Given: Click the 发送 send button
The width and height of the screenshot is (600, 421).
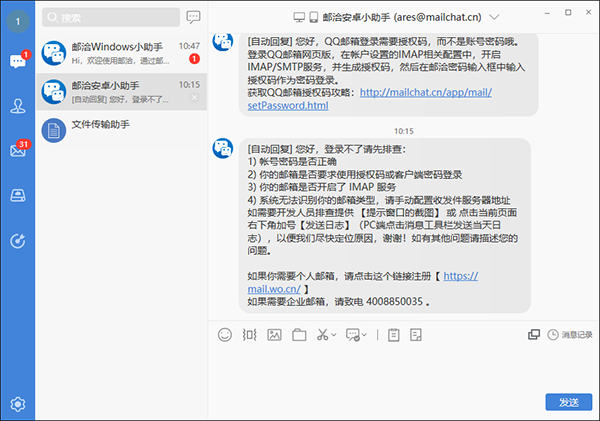Looking at the screenshot, I should pyautogui.click(x=569, y=402).
